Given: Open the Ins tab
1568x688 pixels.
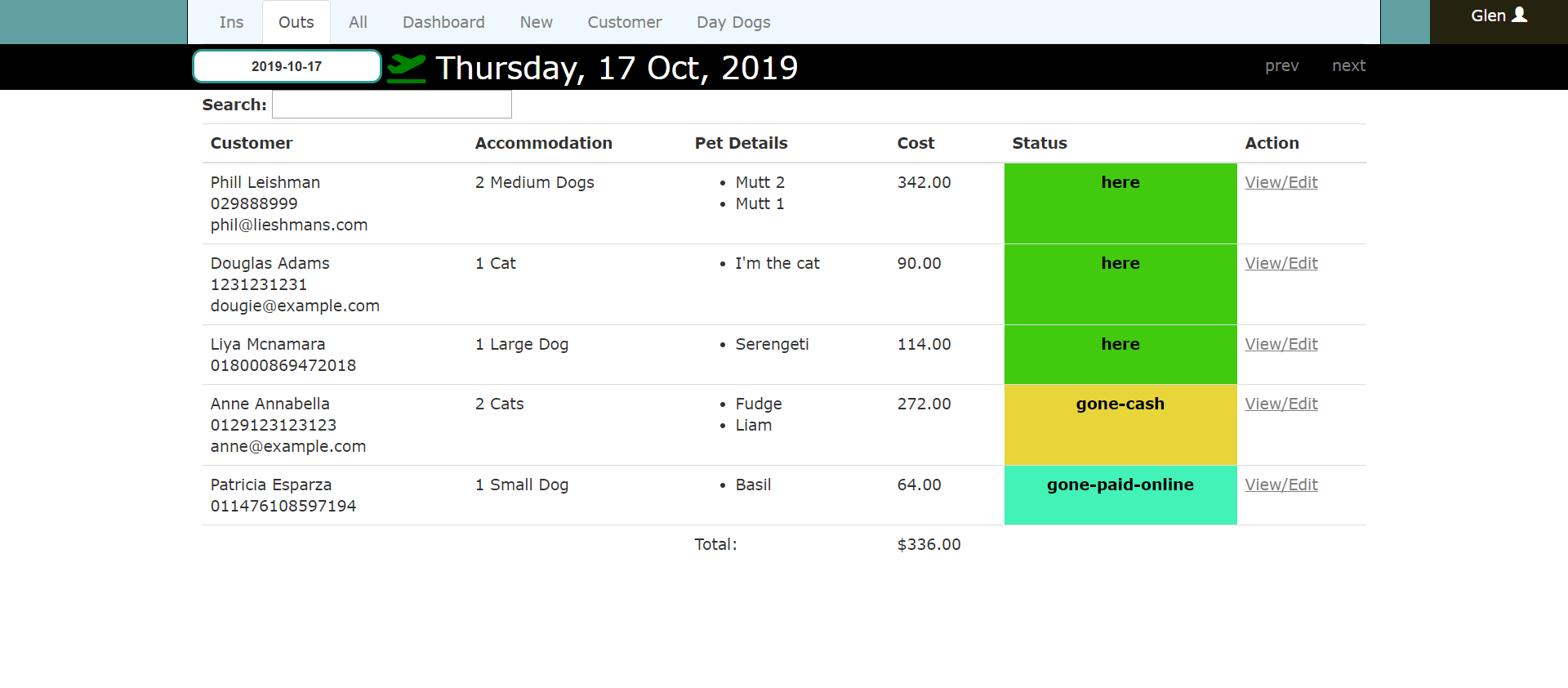Looking at the screenshot, I should point(231,23).
